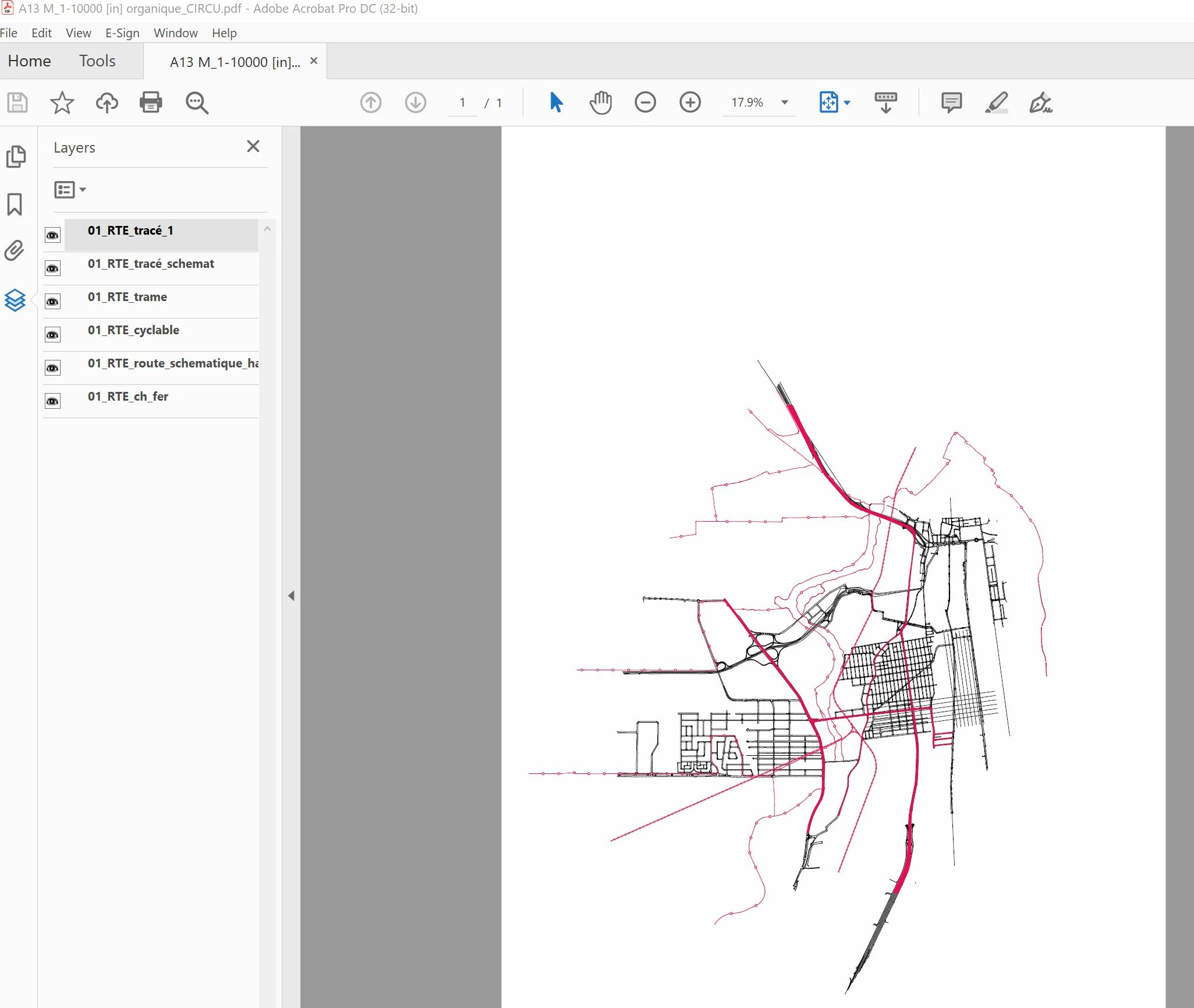
Task: Open the Page Thumbnails sidebar panel
Action: pos(15,157)
